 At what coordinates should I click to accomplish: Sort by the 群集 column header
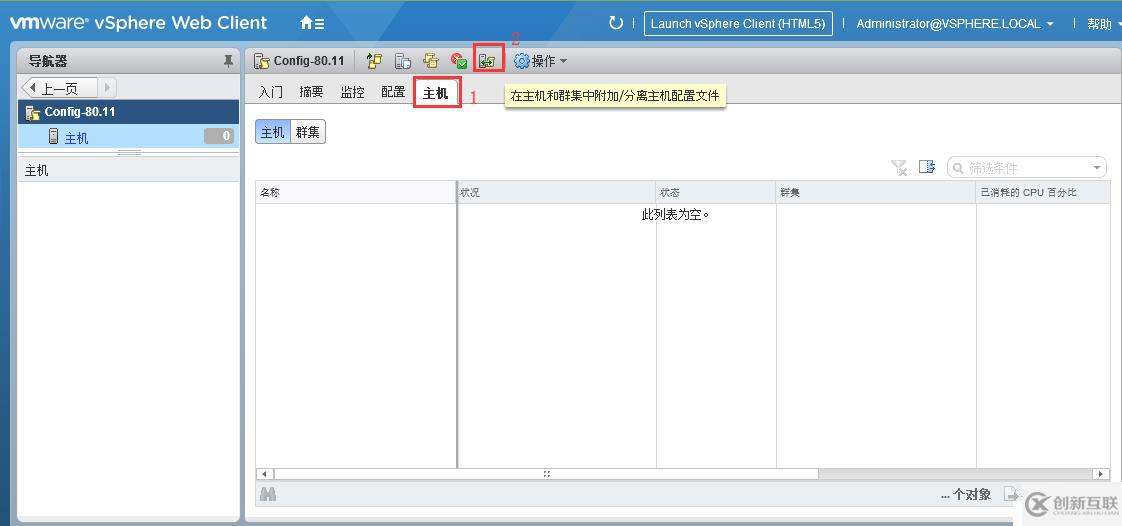coord(876,193)
